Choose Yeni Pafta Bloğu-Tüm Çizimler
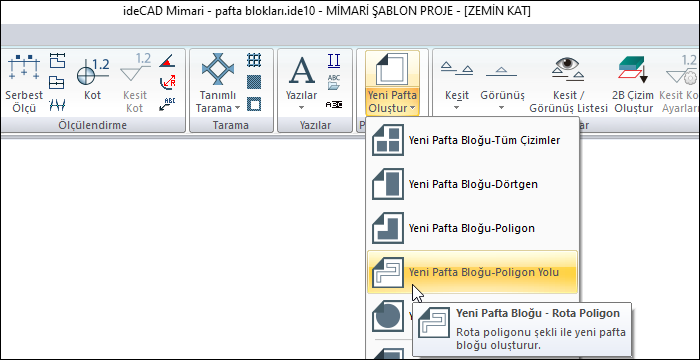This screenshot has height=360, width=700. tap(472, 140)
